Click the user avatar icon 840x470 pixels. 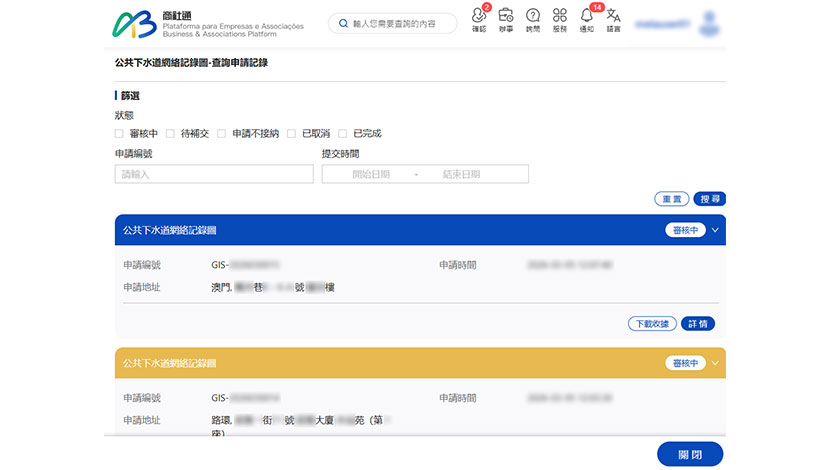712,21
